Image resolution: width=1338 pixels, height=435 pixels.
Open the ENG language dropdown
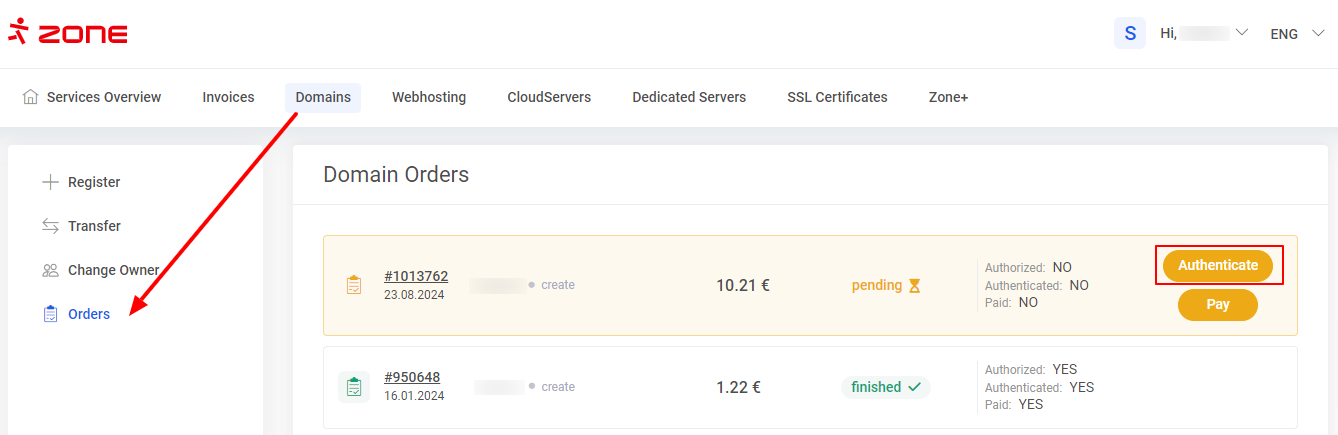tap(1297, 33)
